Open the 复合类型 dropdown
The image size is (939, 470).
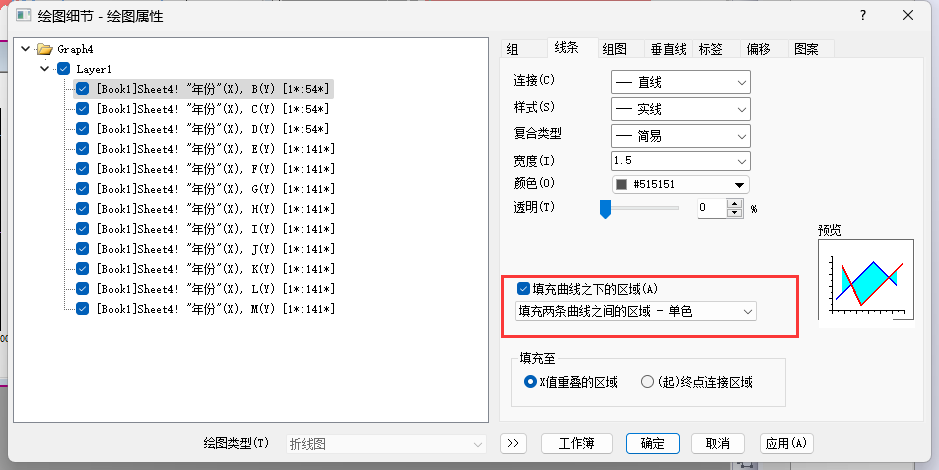coord(681,136)
